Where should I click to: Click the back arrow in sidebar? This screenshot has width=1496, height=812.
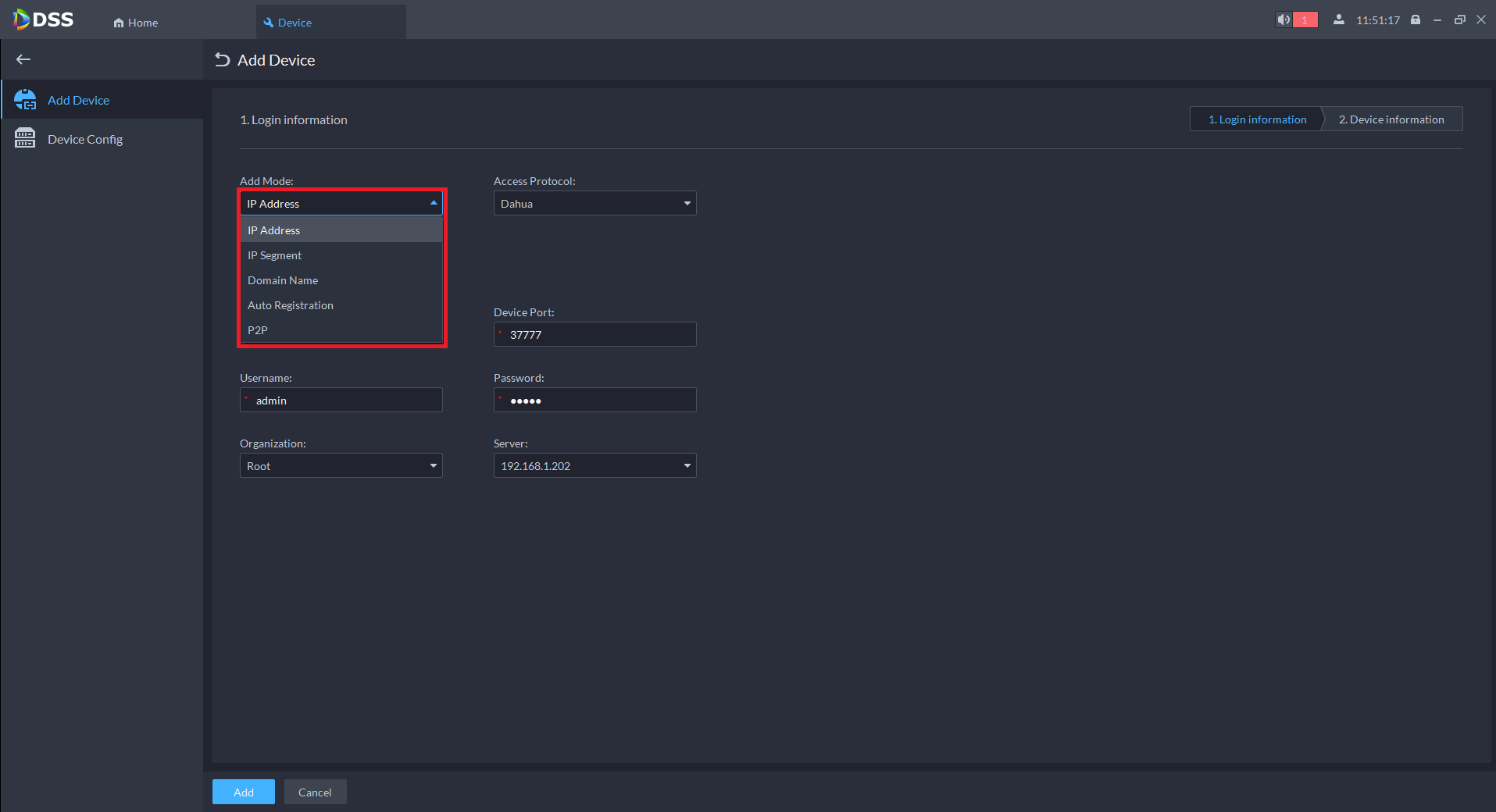[23, 59]
